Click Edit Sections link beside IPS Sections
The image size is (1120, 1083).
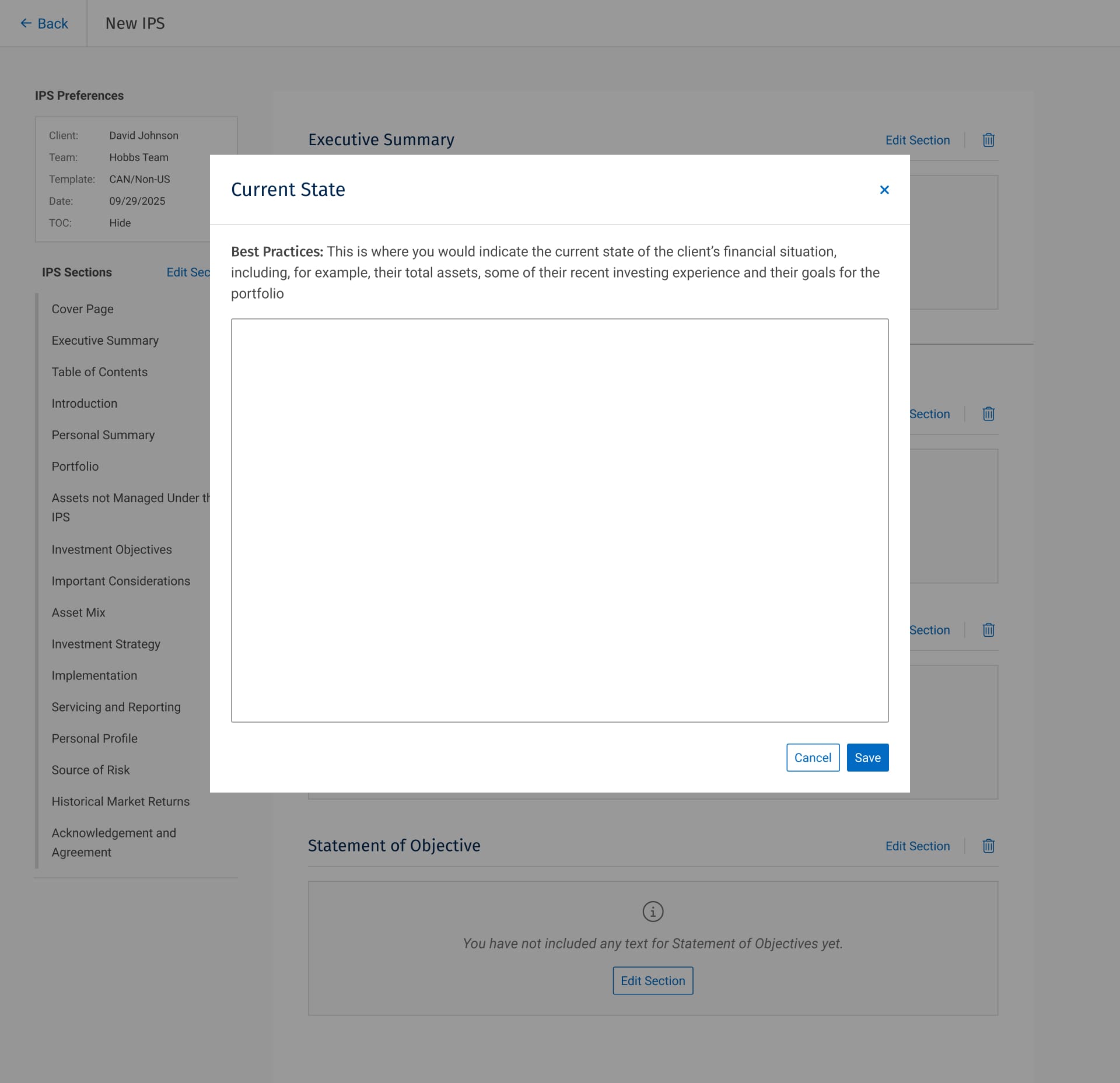tap(188, 272)
